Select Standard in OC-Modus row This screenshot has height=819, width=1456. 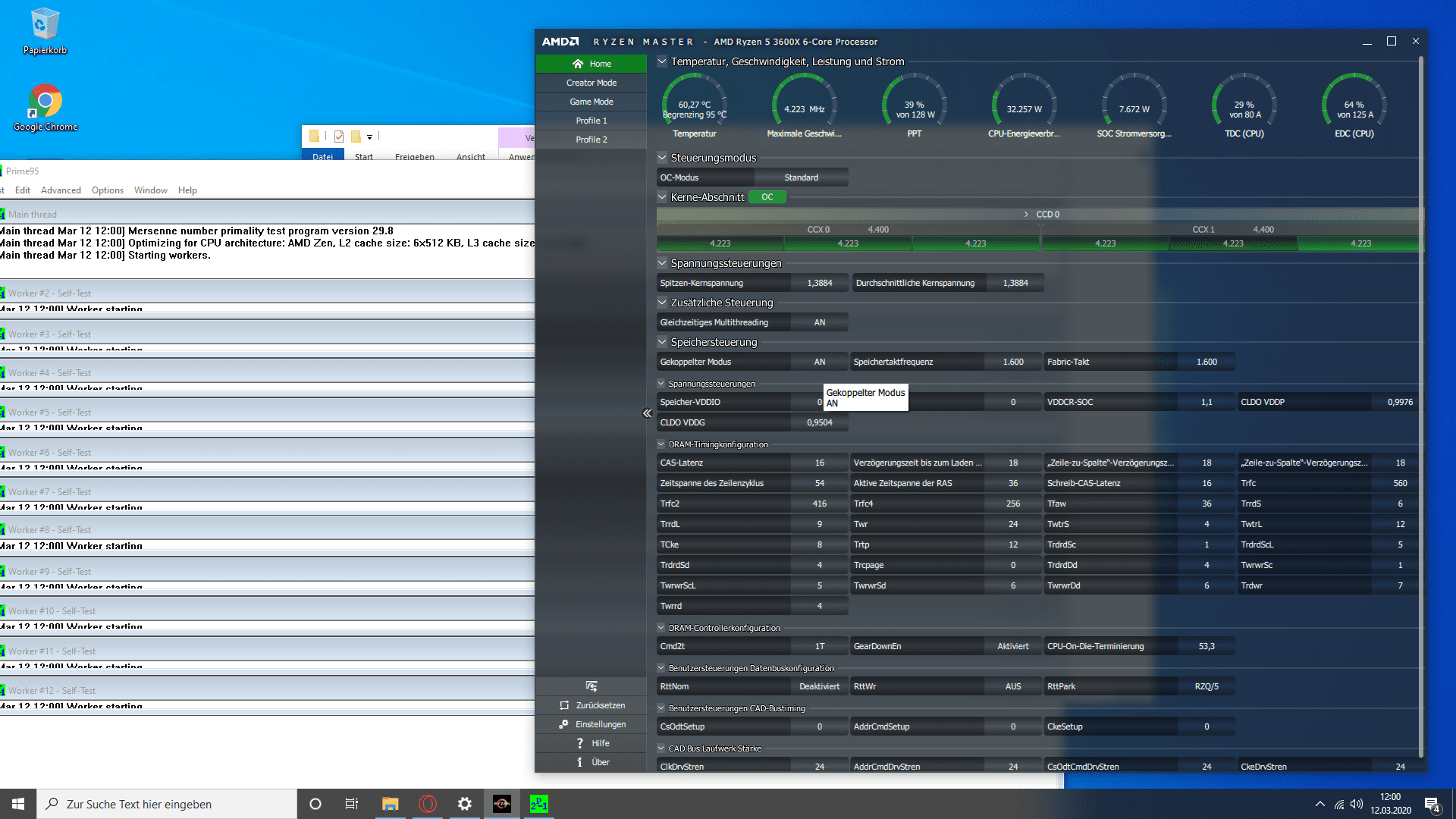[801, 177]
